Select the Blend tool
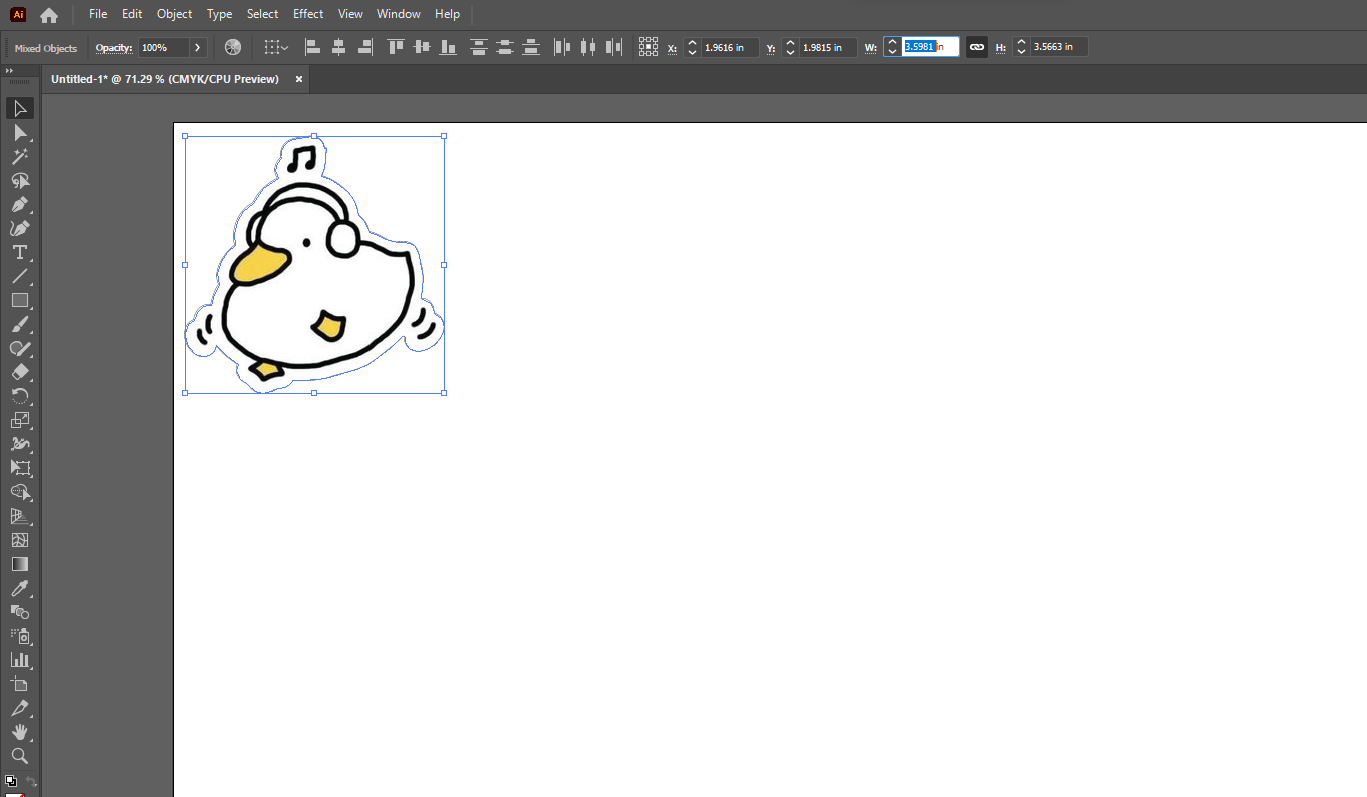The image size is (1367, 797). coord(19,612)
